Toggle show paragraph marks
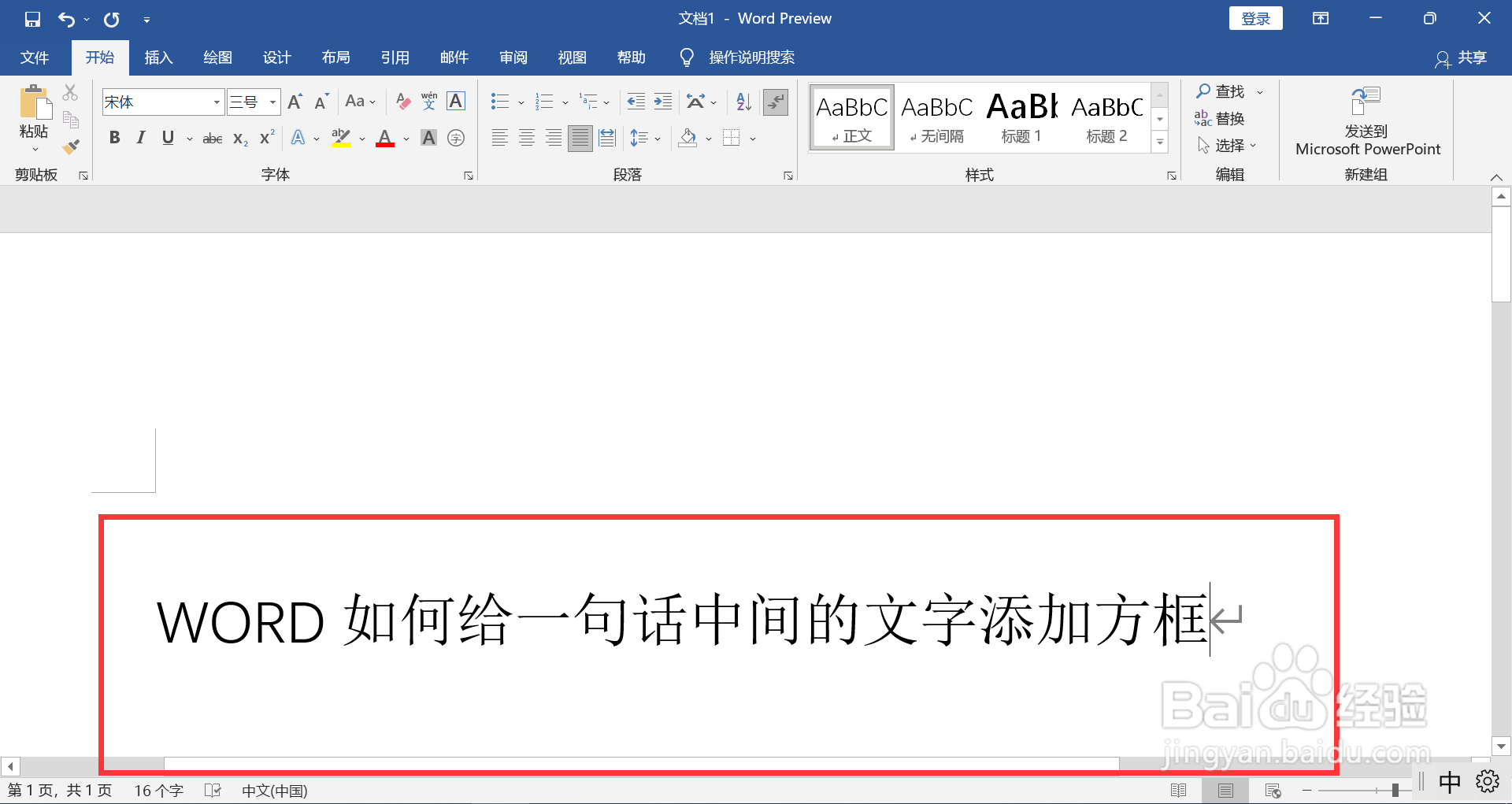 click(x=776, y=102)
